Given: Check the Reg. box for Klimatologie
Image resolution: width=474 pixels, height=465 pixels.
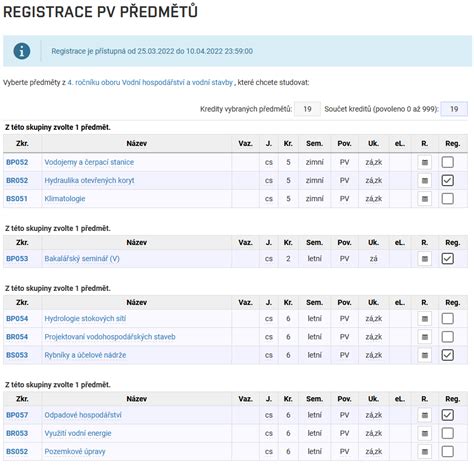Looking at the screenshot, I should click(x=447, y=199).
